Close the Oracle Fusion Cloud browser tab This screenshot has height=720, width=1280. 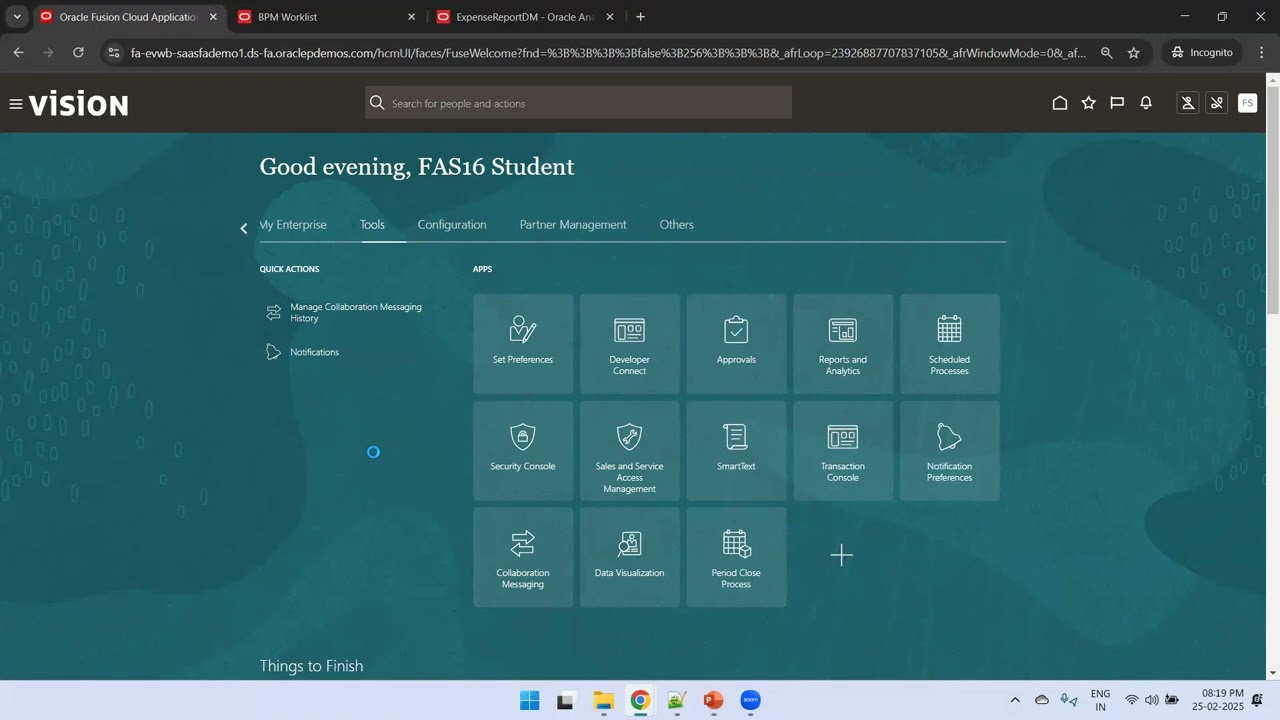pyautogui.click(x=213, y=17)
